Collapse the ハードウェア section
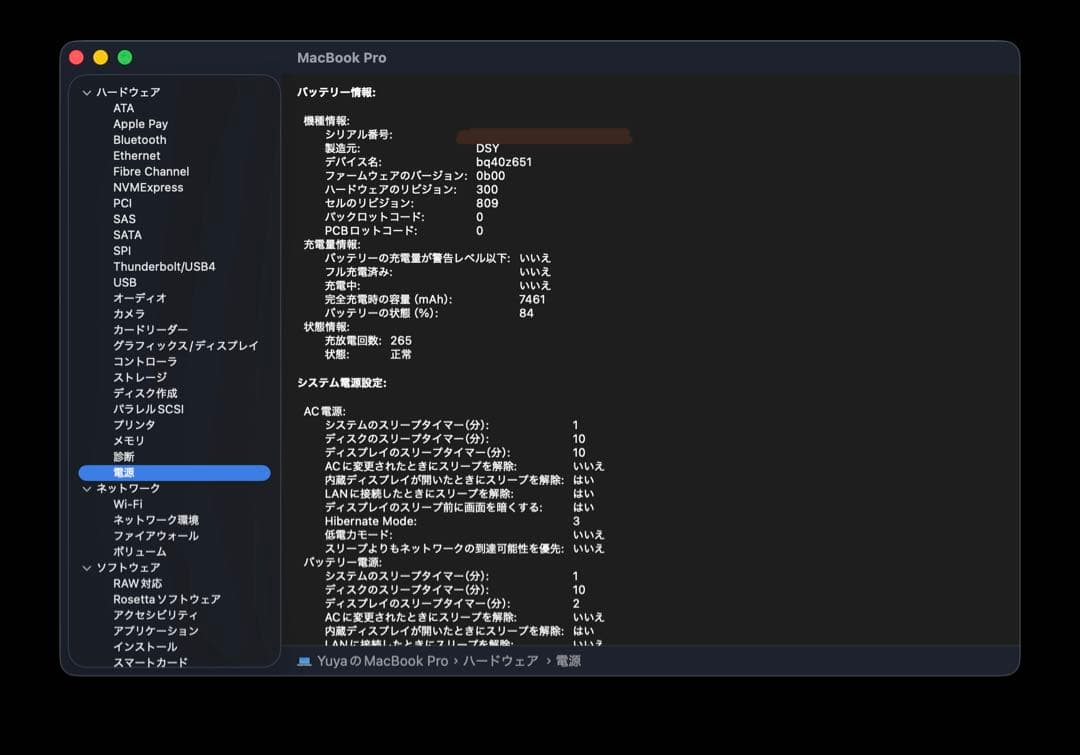1080x755 pixels. pyautogui.click(x=87, y=91)
